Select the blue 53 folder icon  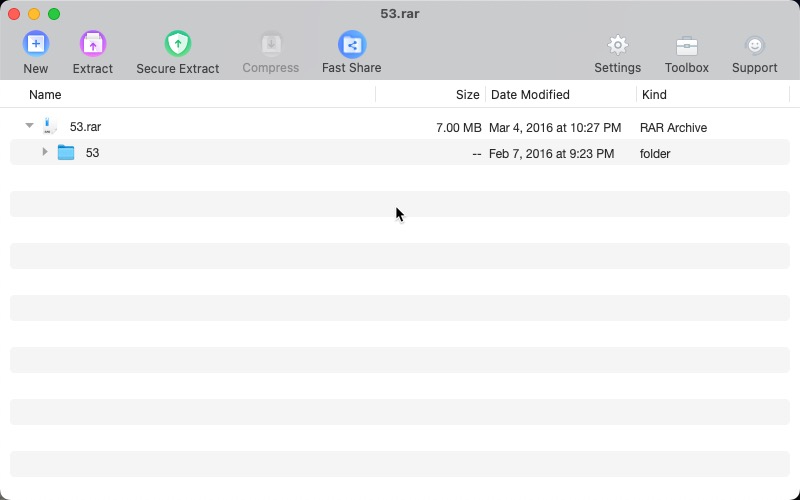pos(66,153)
